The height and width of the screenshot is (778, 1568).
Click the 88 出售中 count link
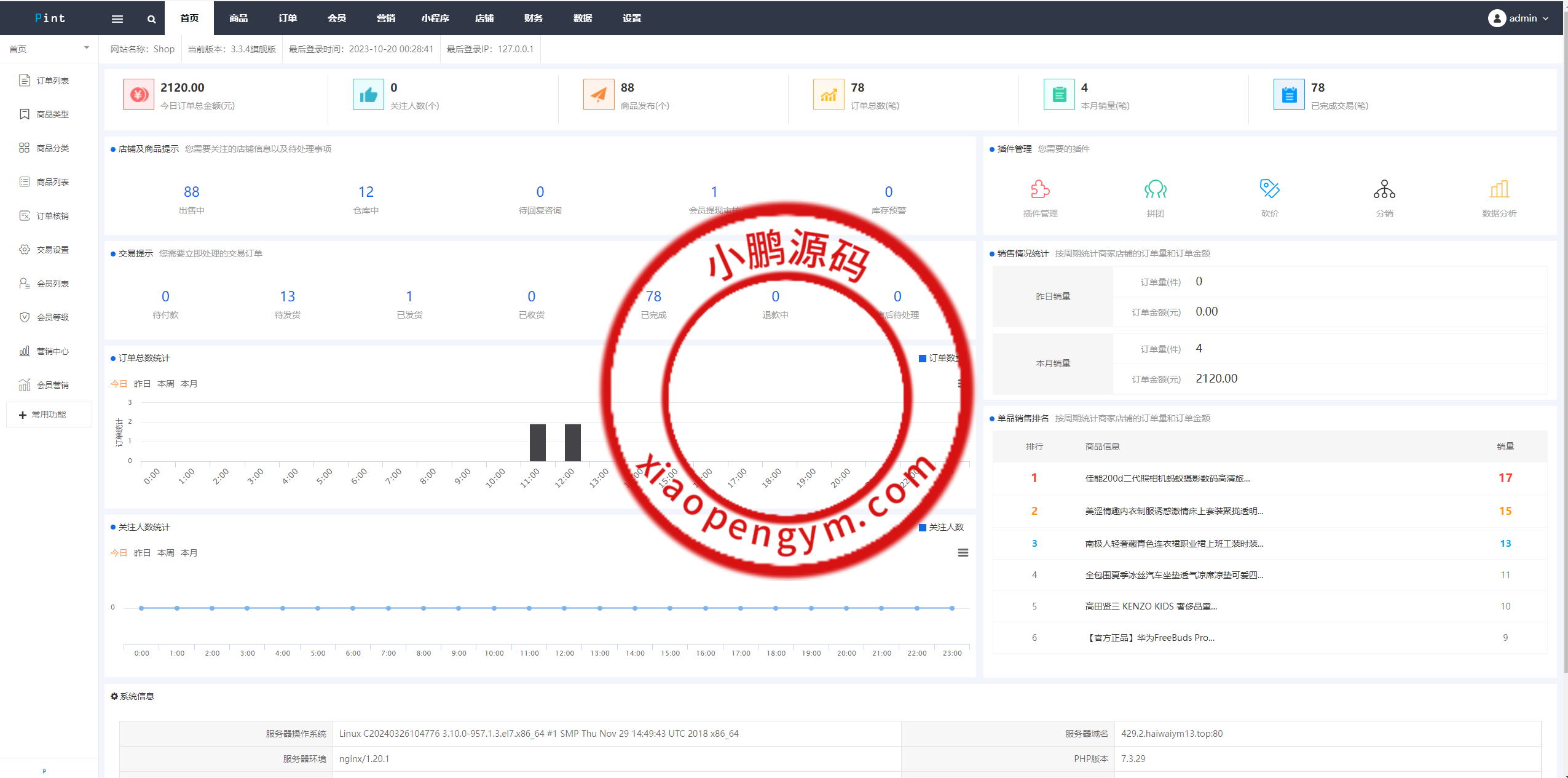[191, 192]
